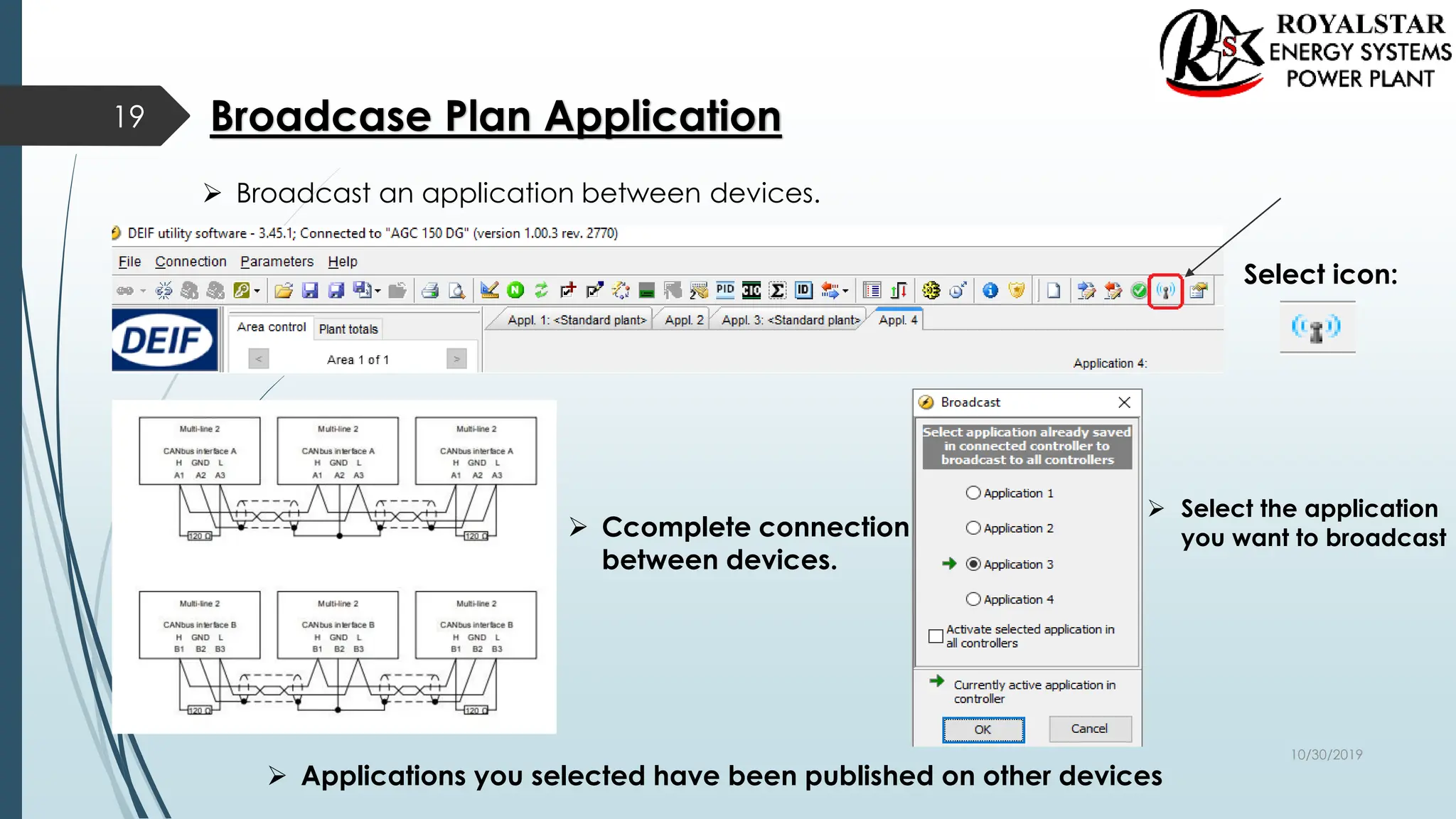Click the printer icon in toolbar
Image resolution: width=1456 pixels, height=819 pixels.
429,290
